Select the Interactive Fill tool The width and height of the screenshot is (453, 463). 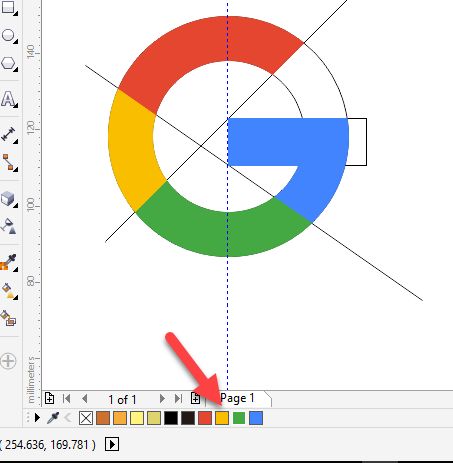[8, 291]
